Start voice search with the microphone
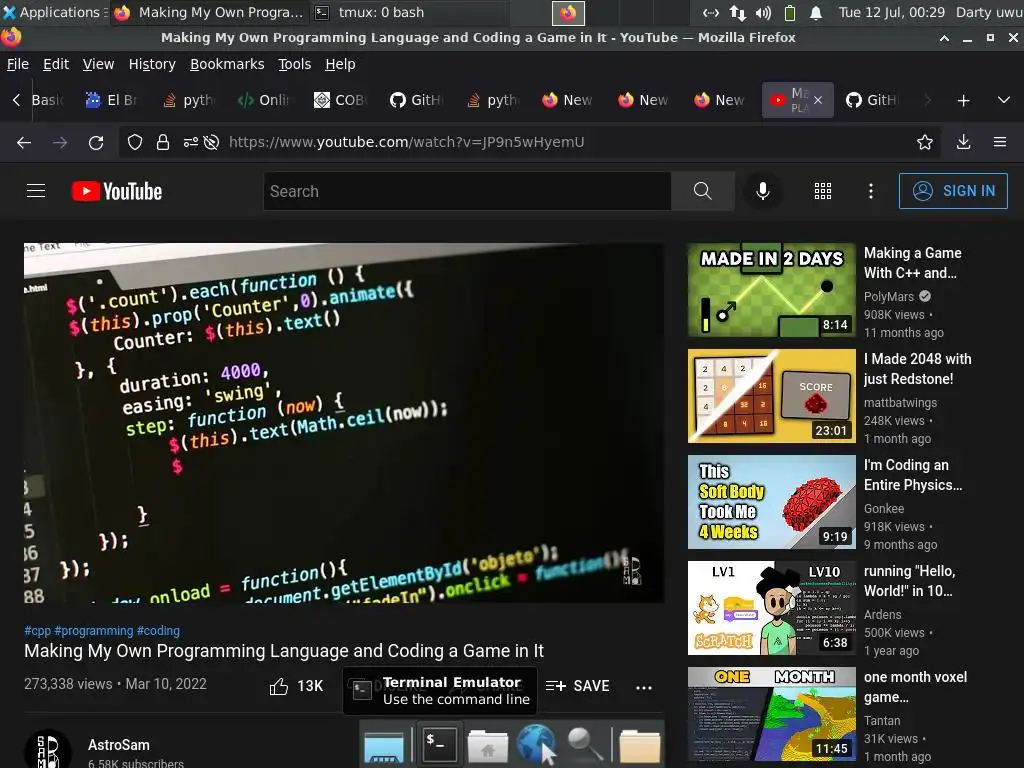The width and height of the screenshot is (1024, 768). 762,191
